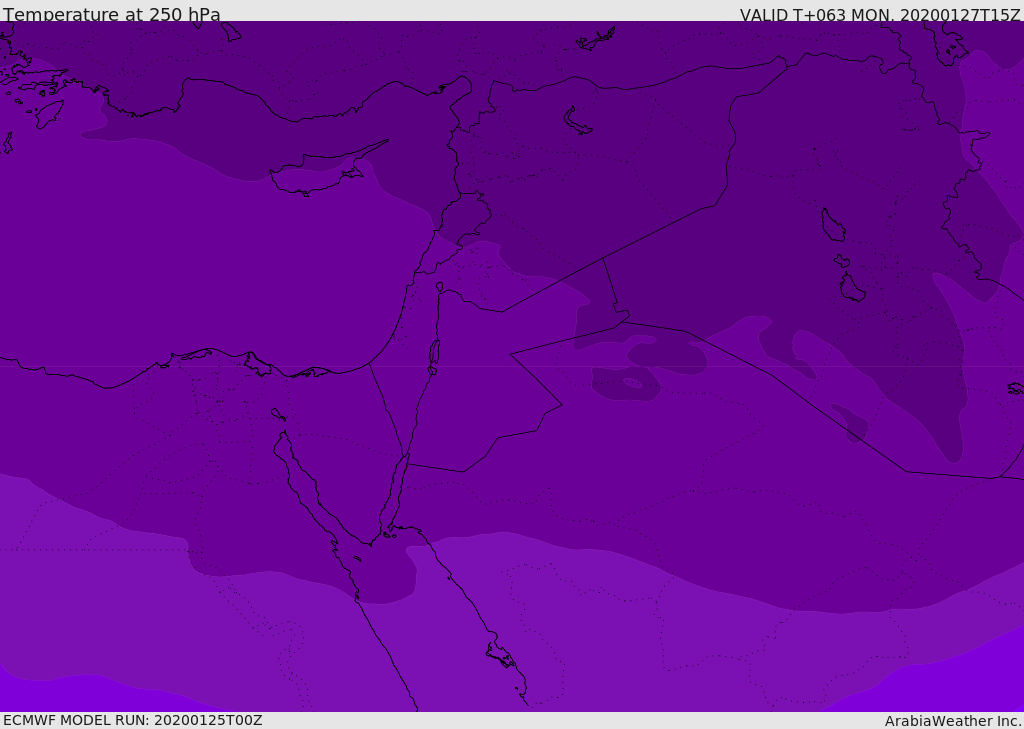This screenshot has width=1024, height=729.
Task: Click the 'ArabiaWeather Inc' credit text
Action: point(953,721)
